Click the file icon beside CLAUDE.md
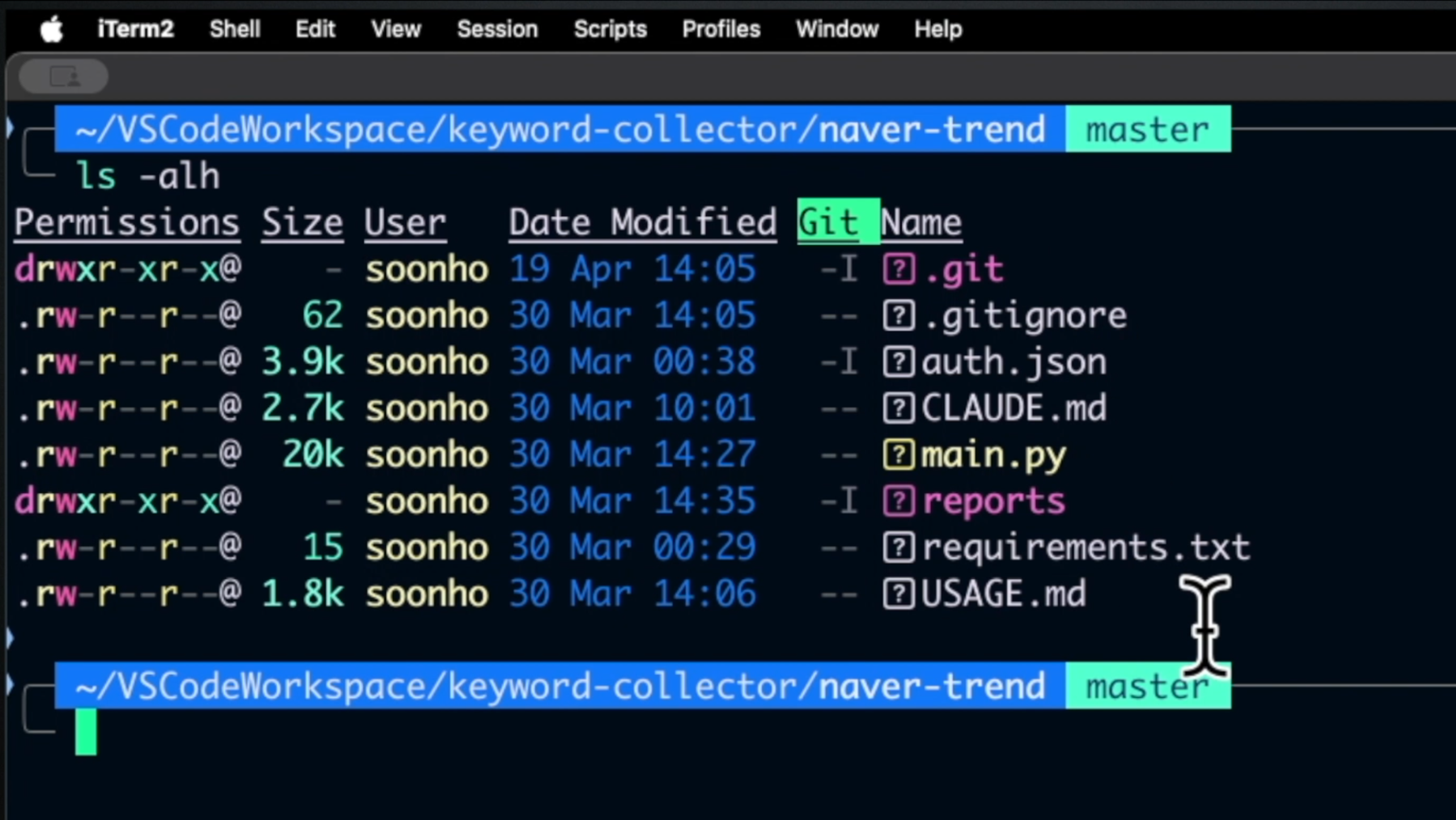The image size is (1456, 820). (x=899, y=408)
